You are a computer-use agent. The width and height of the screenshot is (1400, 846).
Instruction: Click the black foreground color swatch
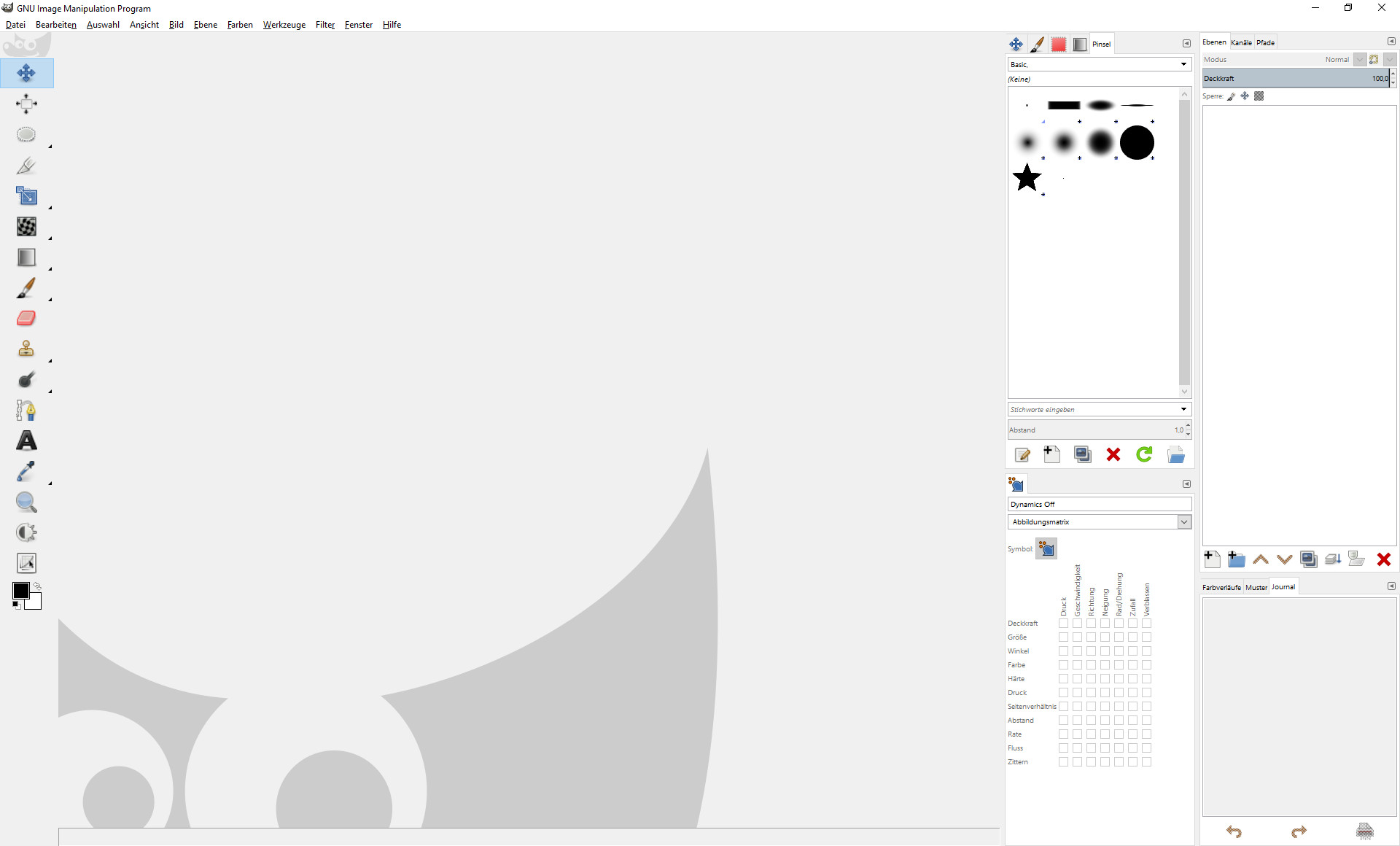coord(20,591)
